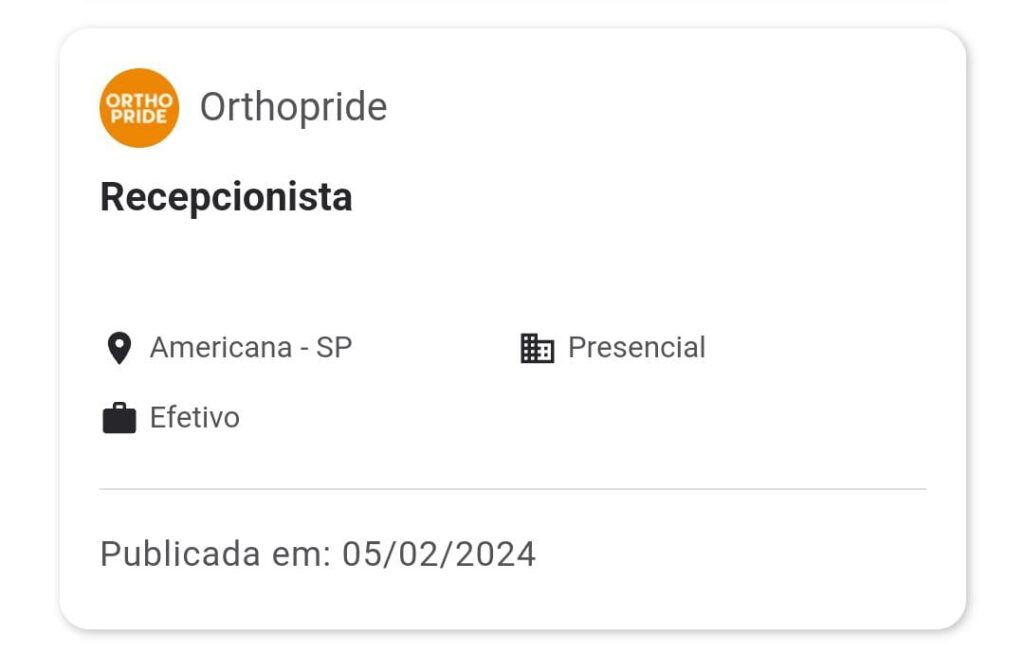This screenshot has width=1024, height=654.
Task: Click the date 05/02/2024
Action: coord(439,555)
